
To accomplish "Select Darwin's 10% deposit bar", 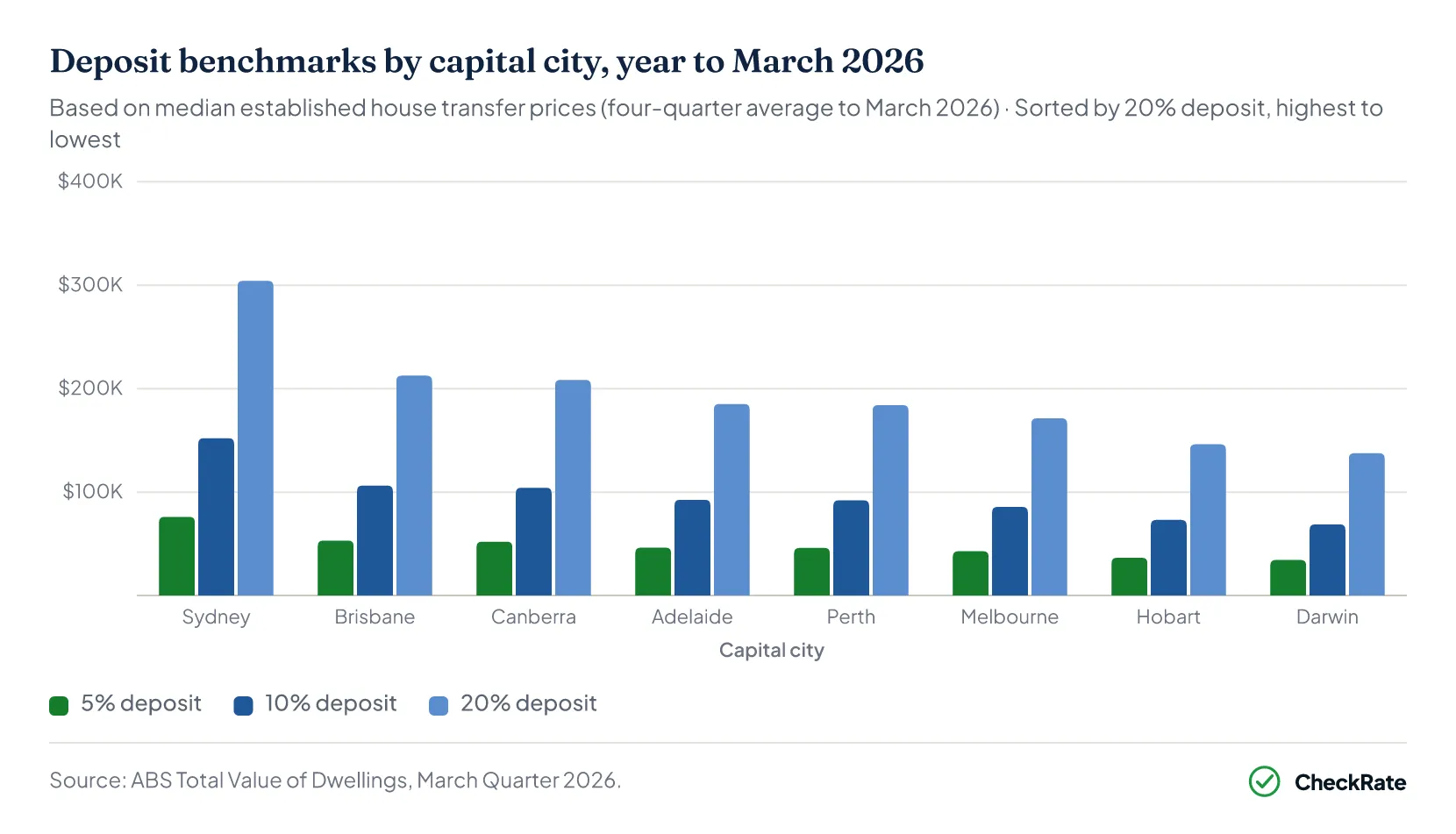I will coord(1327,560).
